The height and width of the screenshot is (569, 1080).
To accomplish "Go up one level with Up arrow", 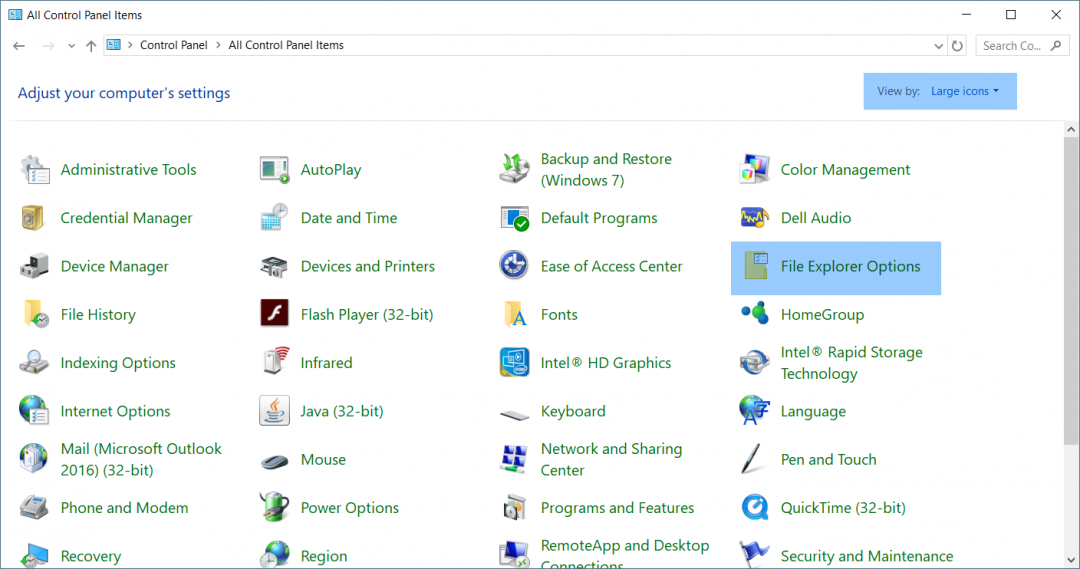I will coord(91,46).
